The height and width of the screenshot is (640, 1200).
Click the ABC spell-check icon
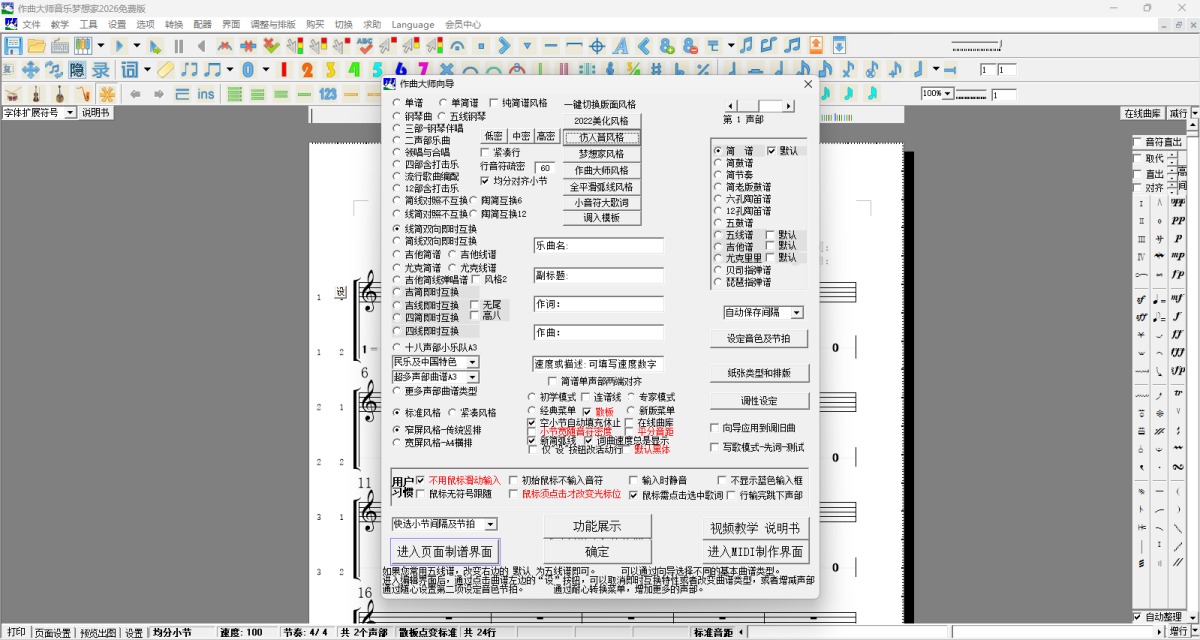pyautogui.click(x=366, y=46)
